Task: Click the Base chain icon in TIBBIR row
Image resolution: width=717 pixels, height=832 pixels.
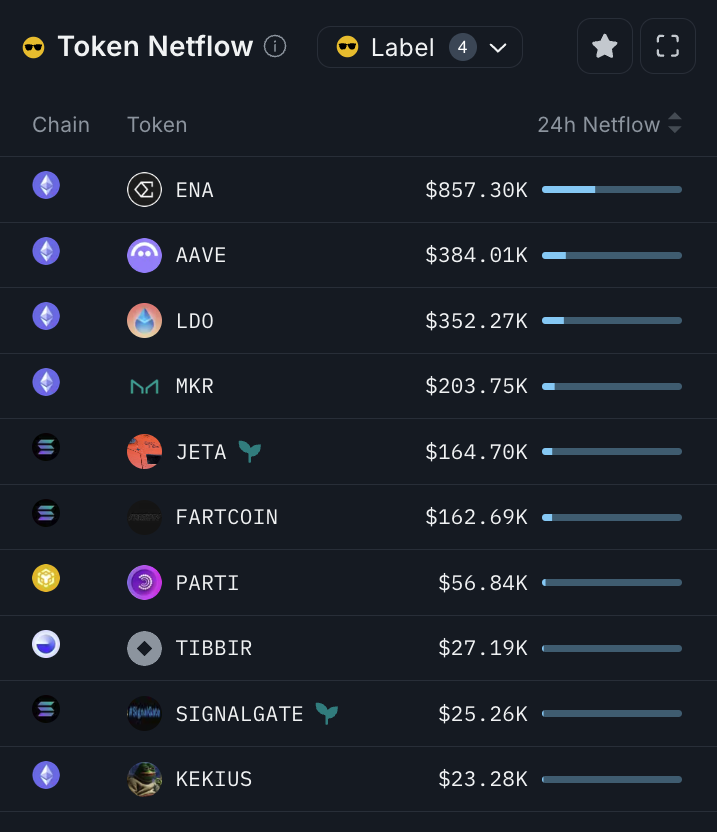Action: click(46, 644)
